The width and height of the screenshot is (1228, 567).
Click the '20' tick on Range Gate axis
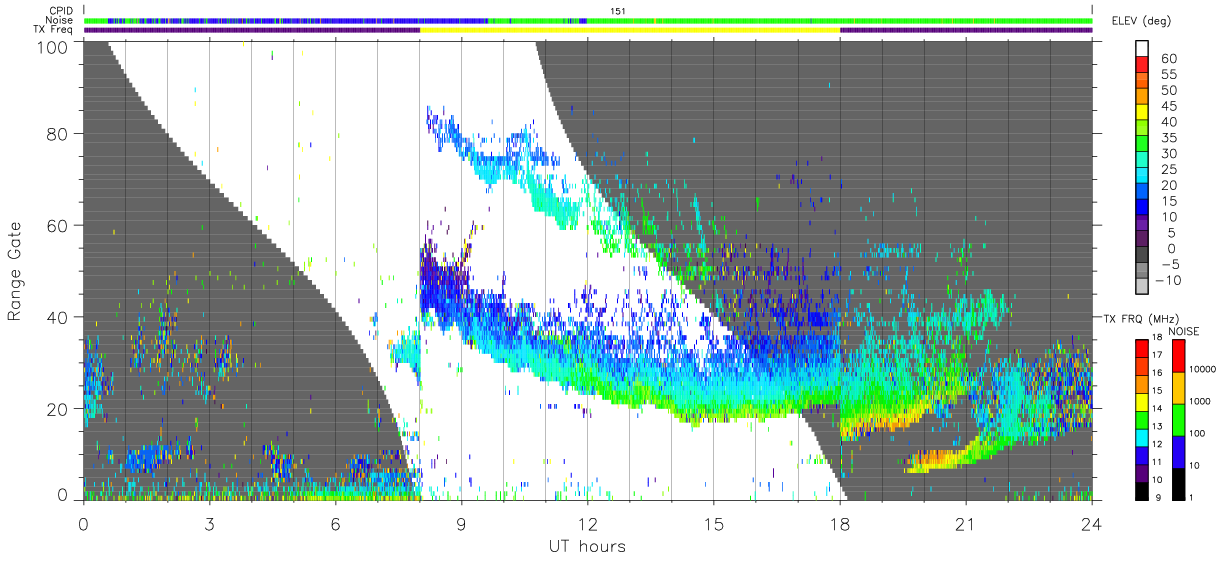[x=57, y=409]
